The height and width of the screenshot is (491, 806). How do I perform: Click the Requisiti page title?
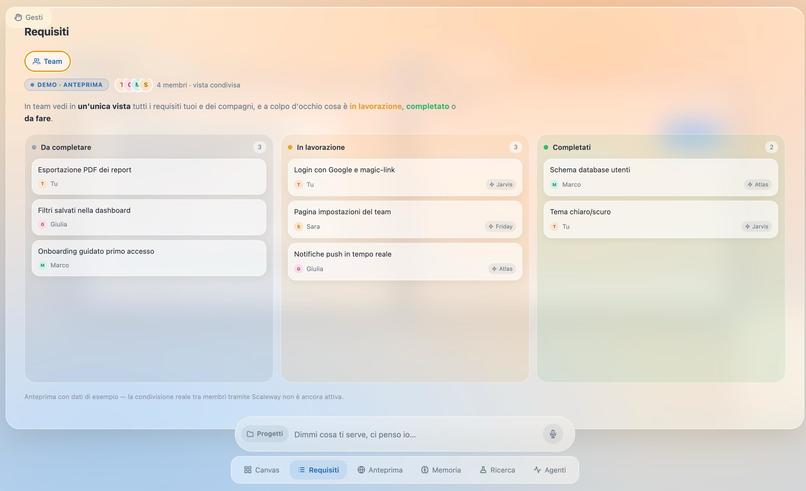point(47,32)
